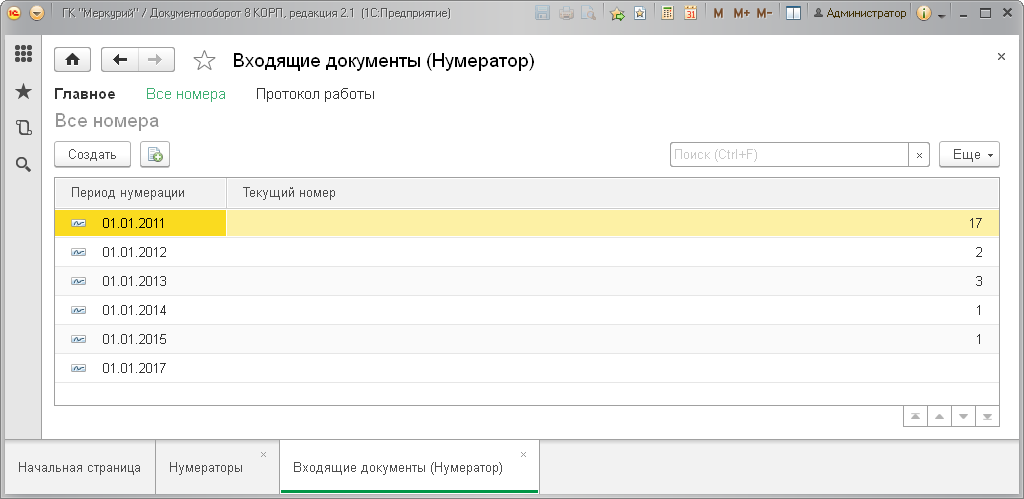
Task: Expand the small arrow next to info icon
Action: 941,15
